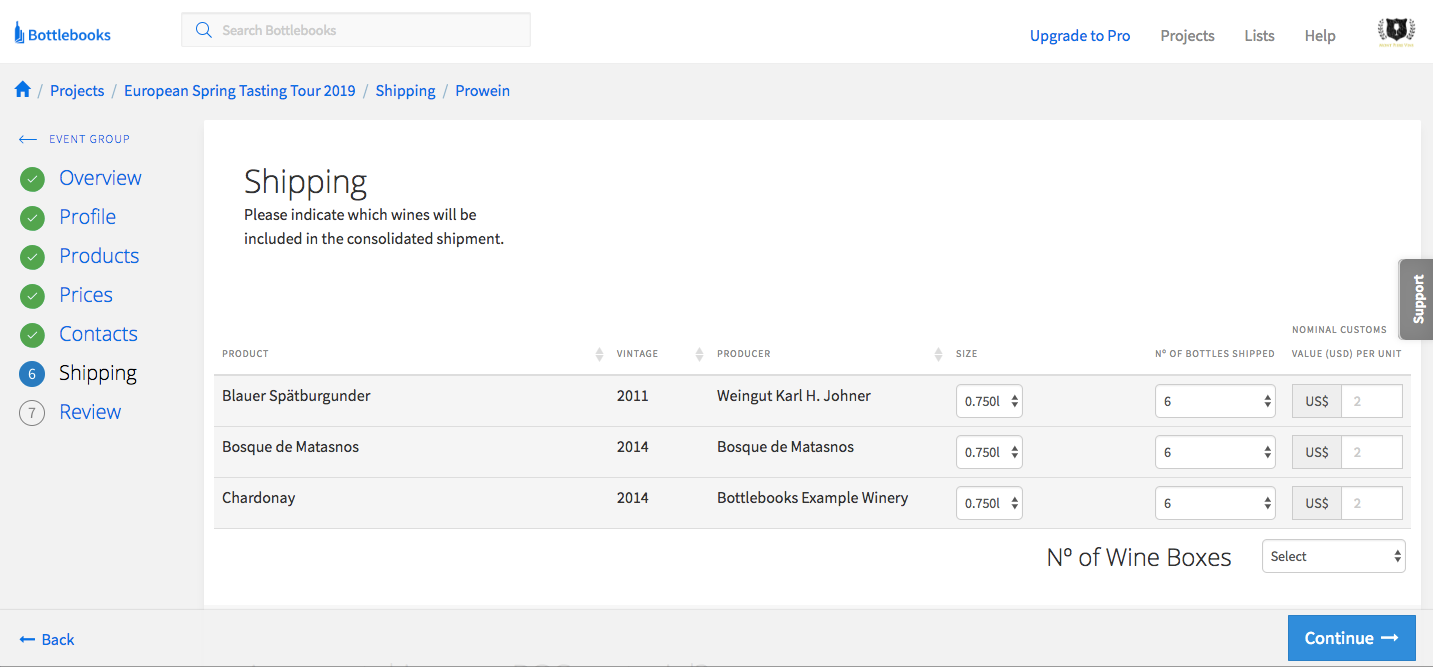Screen dimensions: 1433x667
Task: Select the Shipping step in sidebar
Action: [98, 373]
